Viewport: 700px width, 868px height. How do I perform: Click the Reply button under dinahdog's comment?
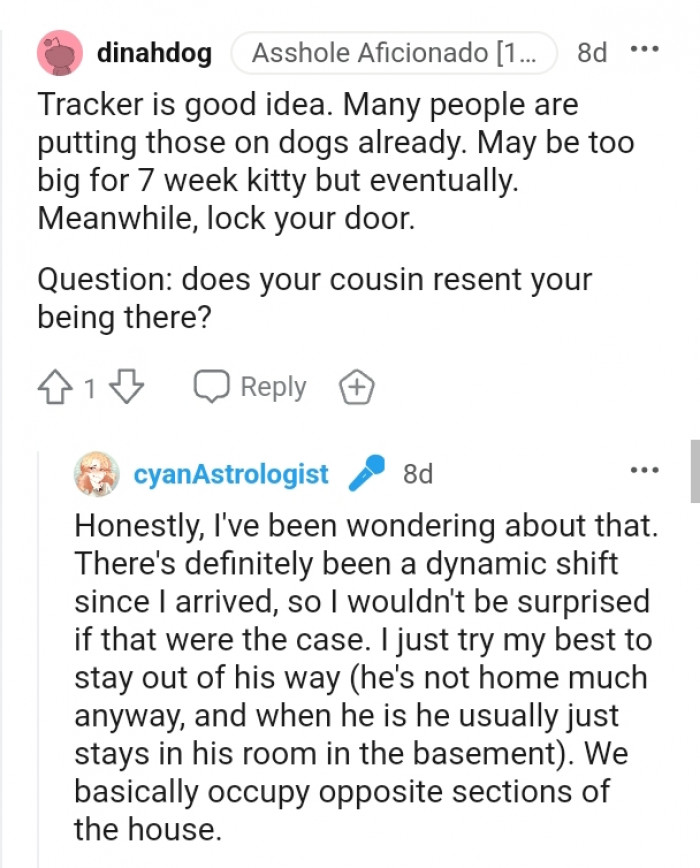(x=251, y=387)
